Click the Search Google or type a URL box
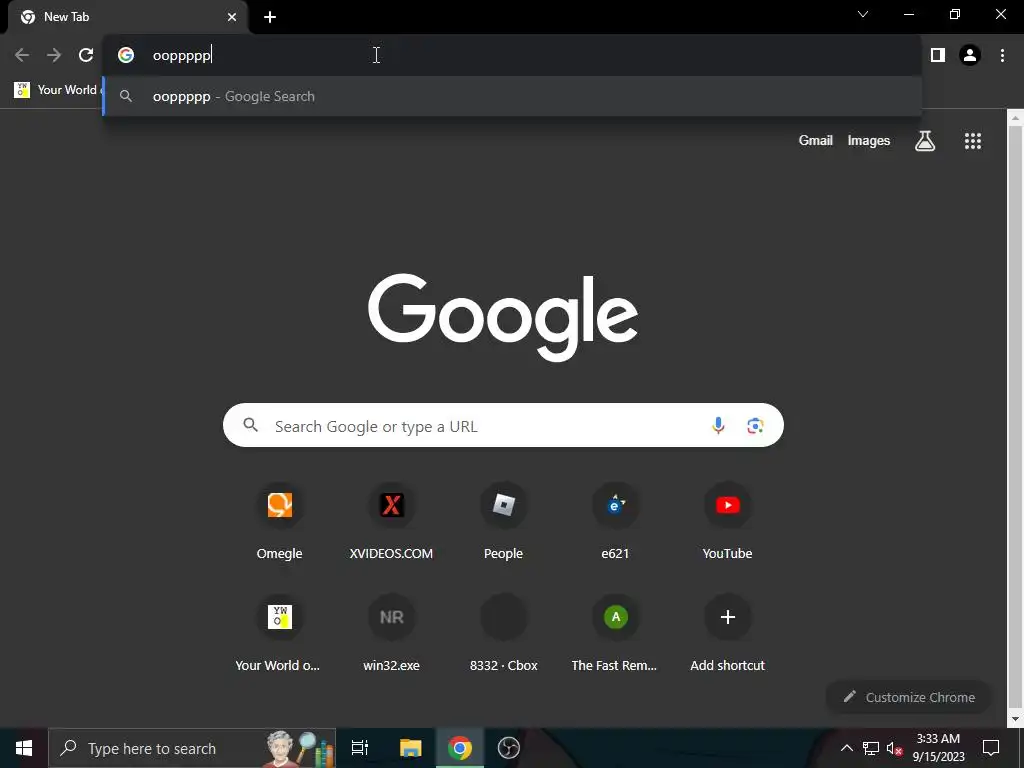 click(503, 425)
